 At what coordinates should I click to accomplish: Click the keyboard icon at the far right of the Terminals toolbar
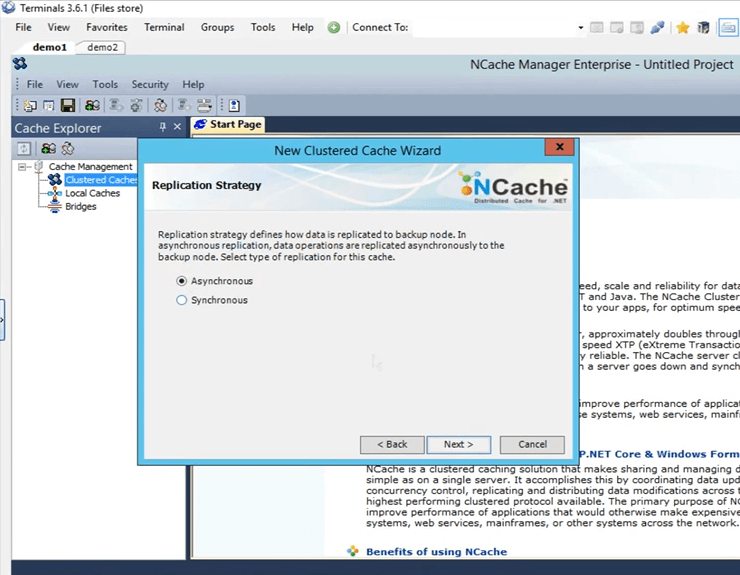click(x=728, y=28)
